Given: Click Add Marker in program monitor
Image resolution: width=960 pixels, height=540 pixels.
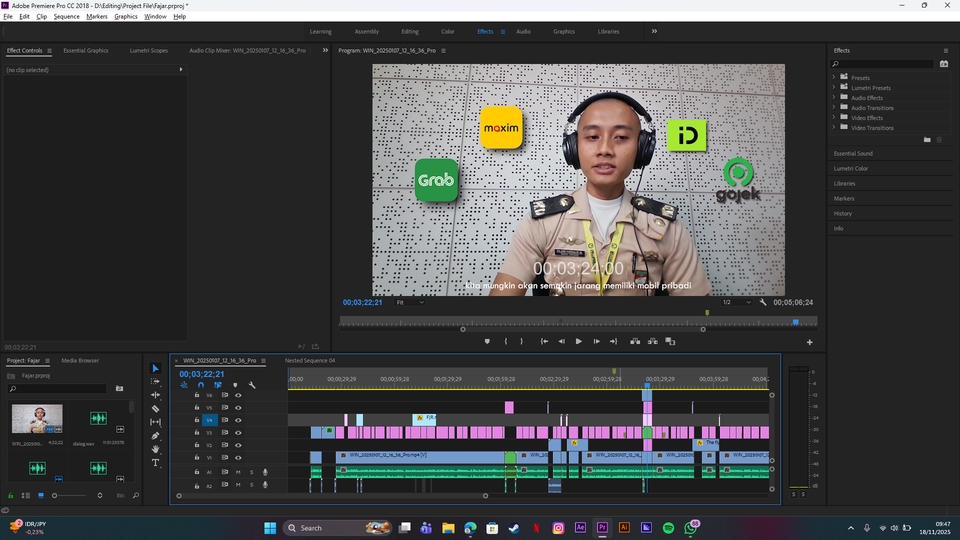Looking at the screenshot, I should pos(487,341).
